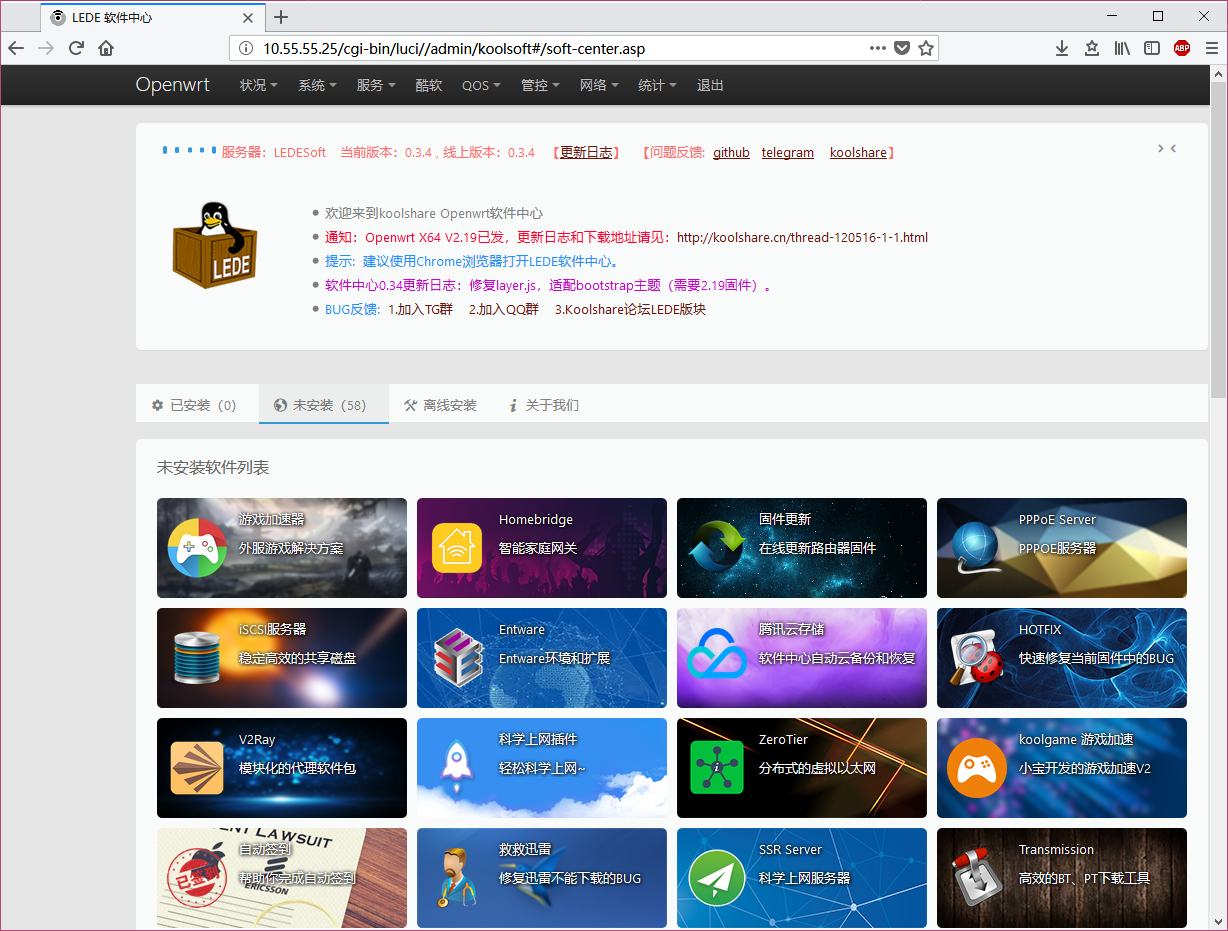The image size is (1228, 931).
Task: Click the iSCSI服务器 disk stack icon
Action: [197, 658]
